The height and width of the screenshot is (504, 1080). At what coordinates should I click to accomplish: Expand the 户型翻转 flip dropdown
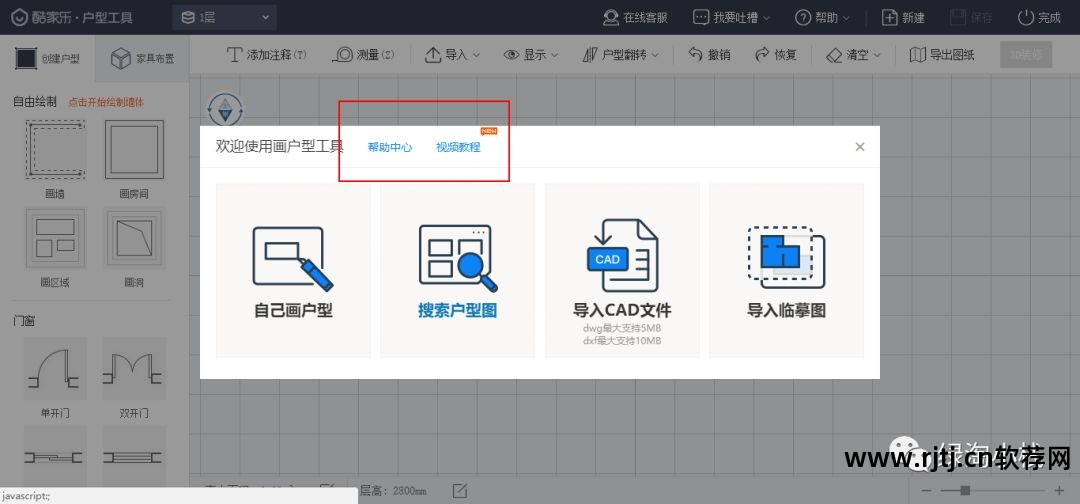tap(620, 55)
